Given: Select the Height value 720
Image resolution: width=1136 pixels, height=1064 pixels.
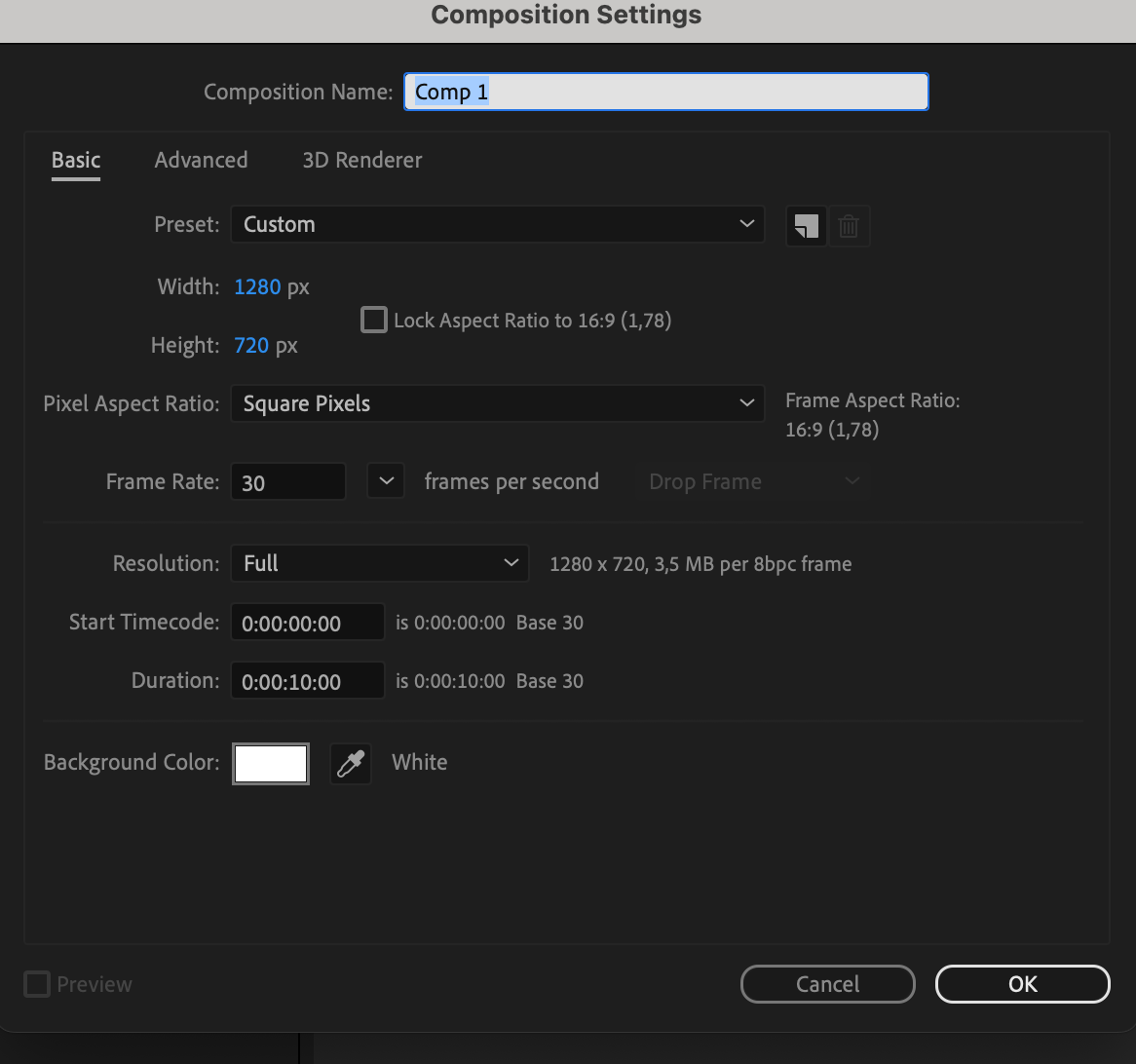Looking at the screenshot, I should (251, 345).
